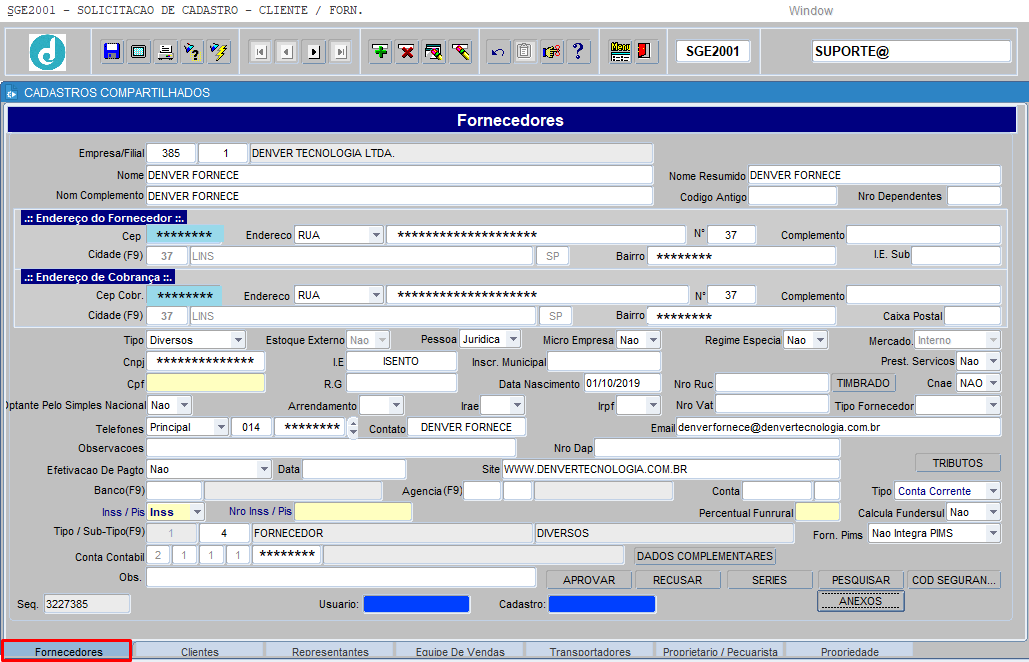Viewport: 1029px width, 662px height.
Task: Click red X Delete Record icon
Action: tap(407, 51)
